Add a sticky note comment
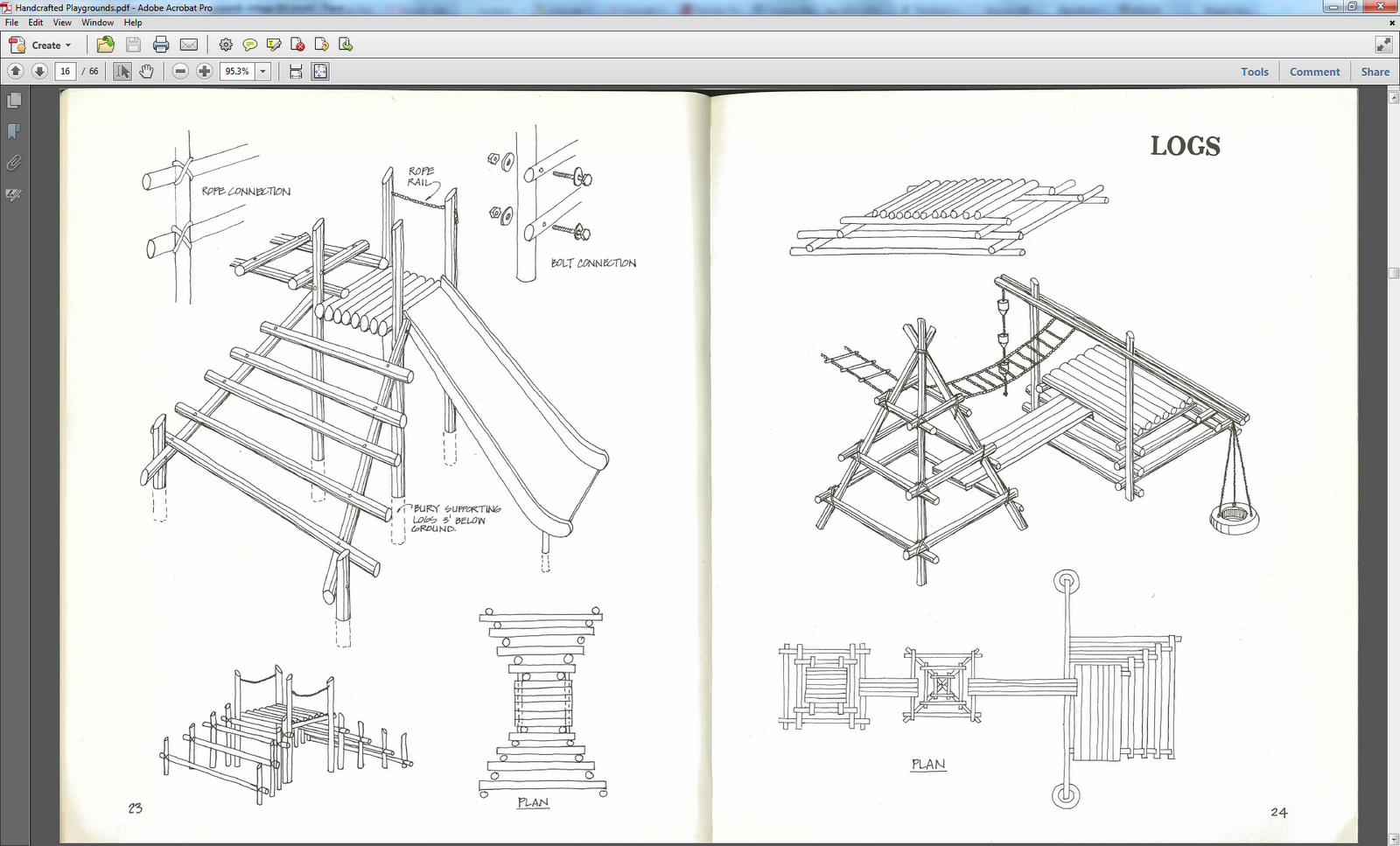The width and height of the screenshot is (1400, 846). pos(249,45)
